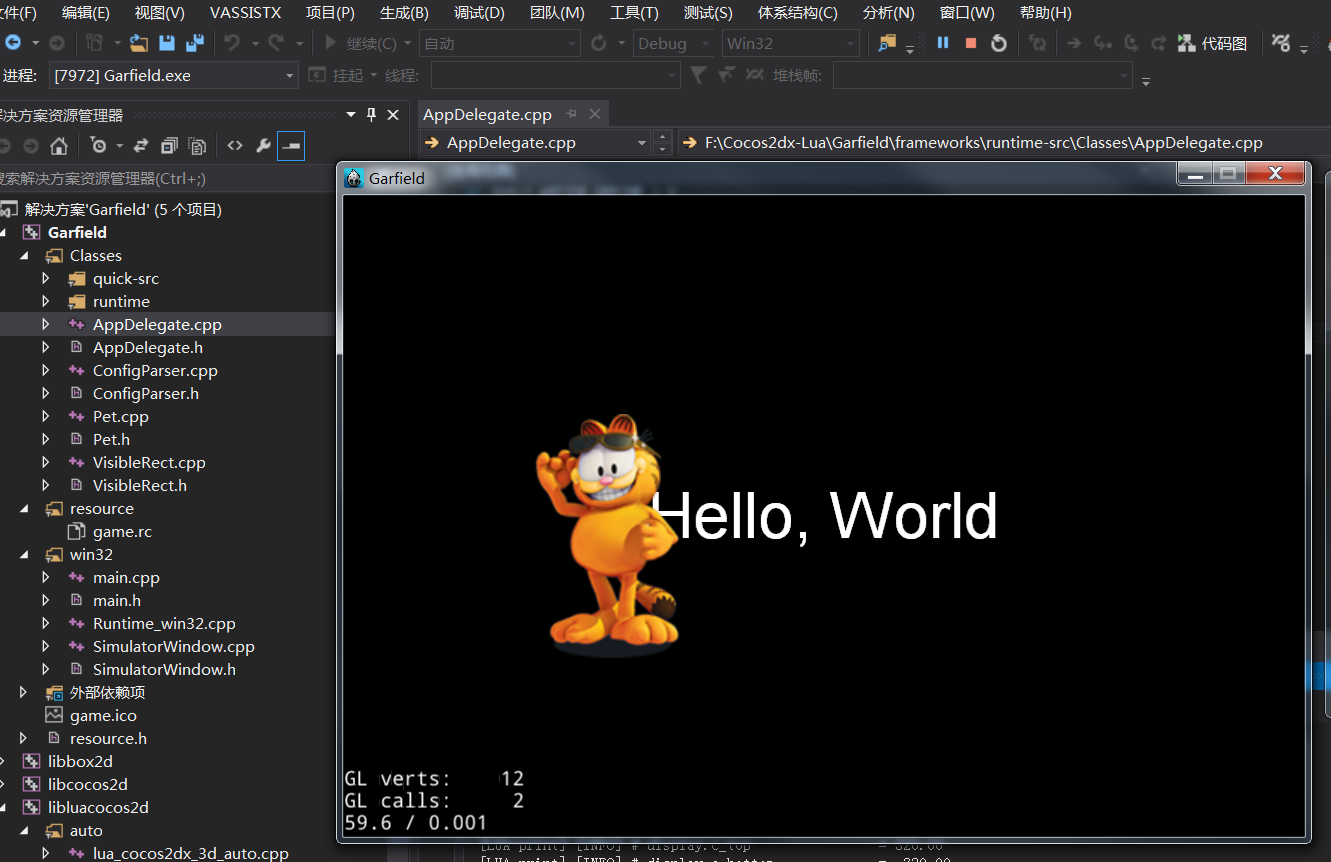Click the Undo arrow icon
Screen dimensions: 1331x862
point(232,43)
